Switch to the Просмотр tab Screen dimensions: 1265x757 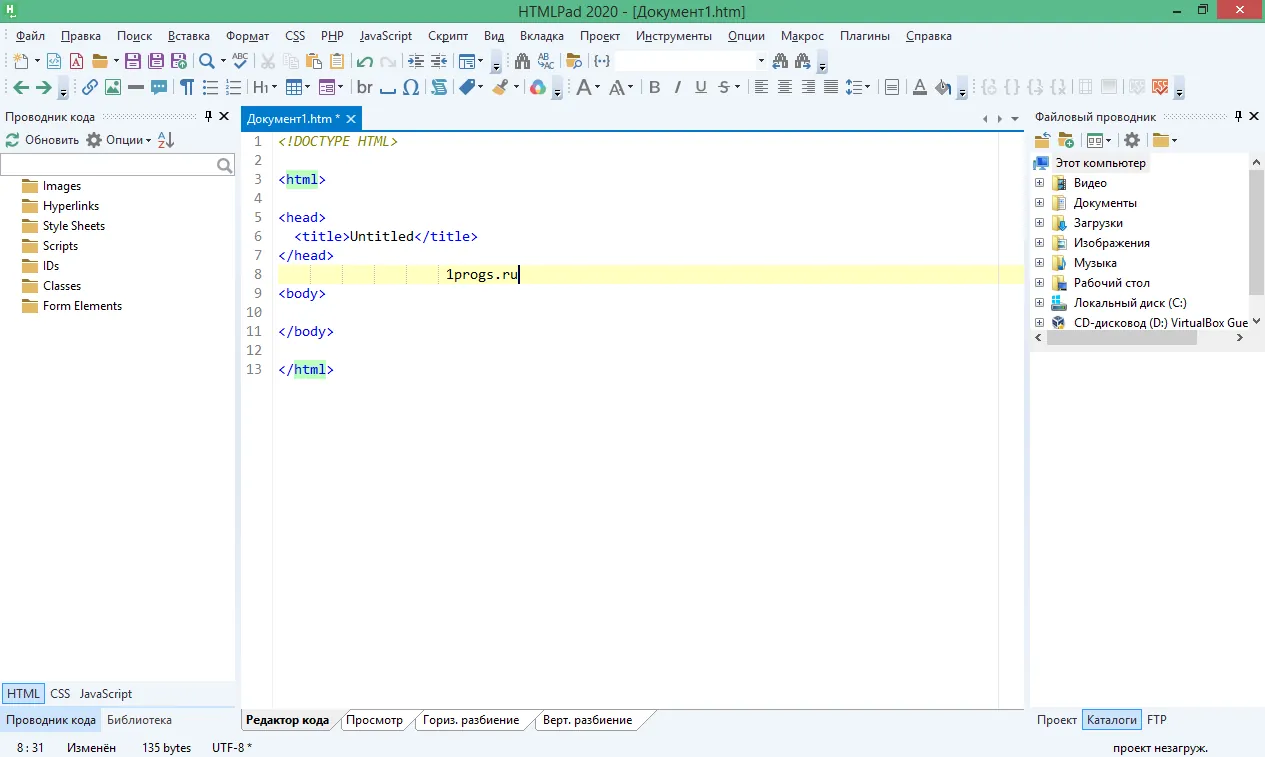[x=373, y=720]
